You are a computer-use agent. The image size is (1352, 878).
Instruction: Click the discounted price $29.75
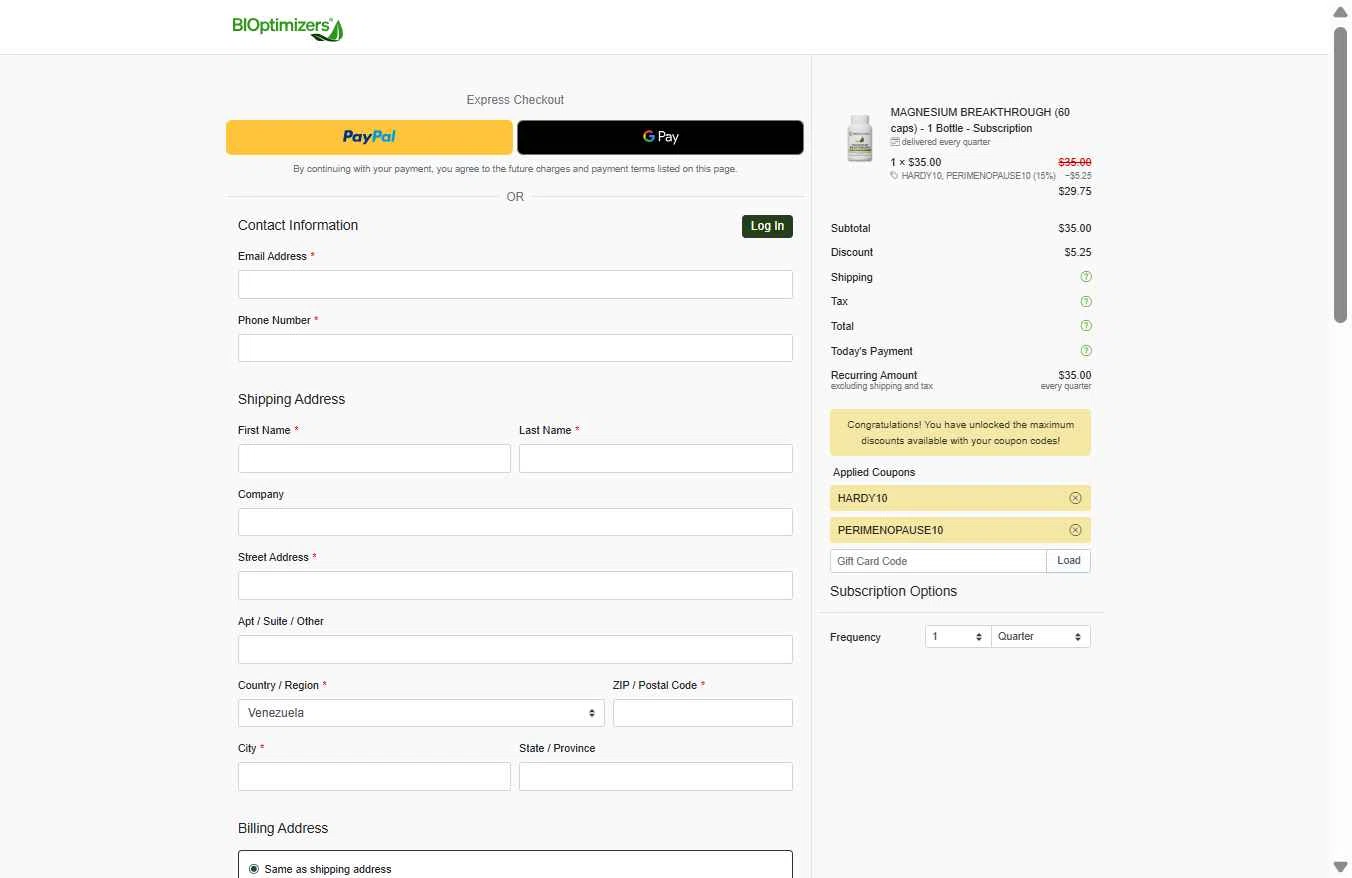1075,191
